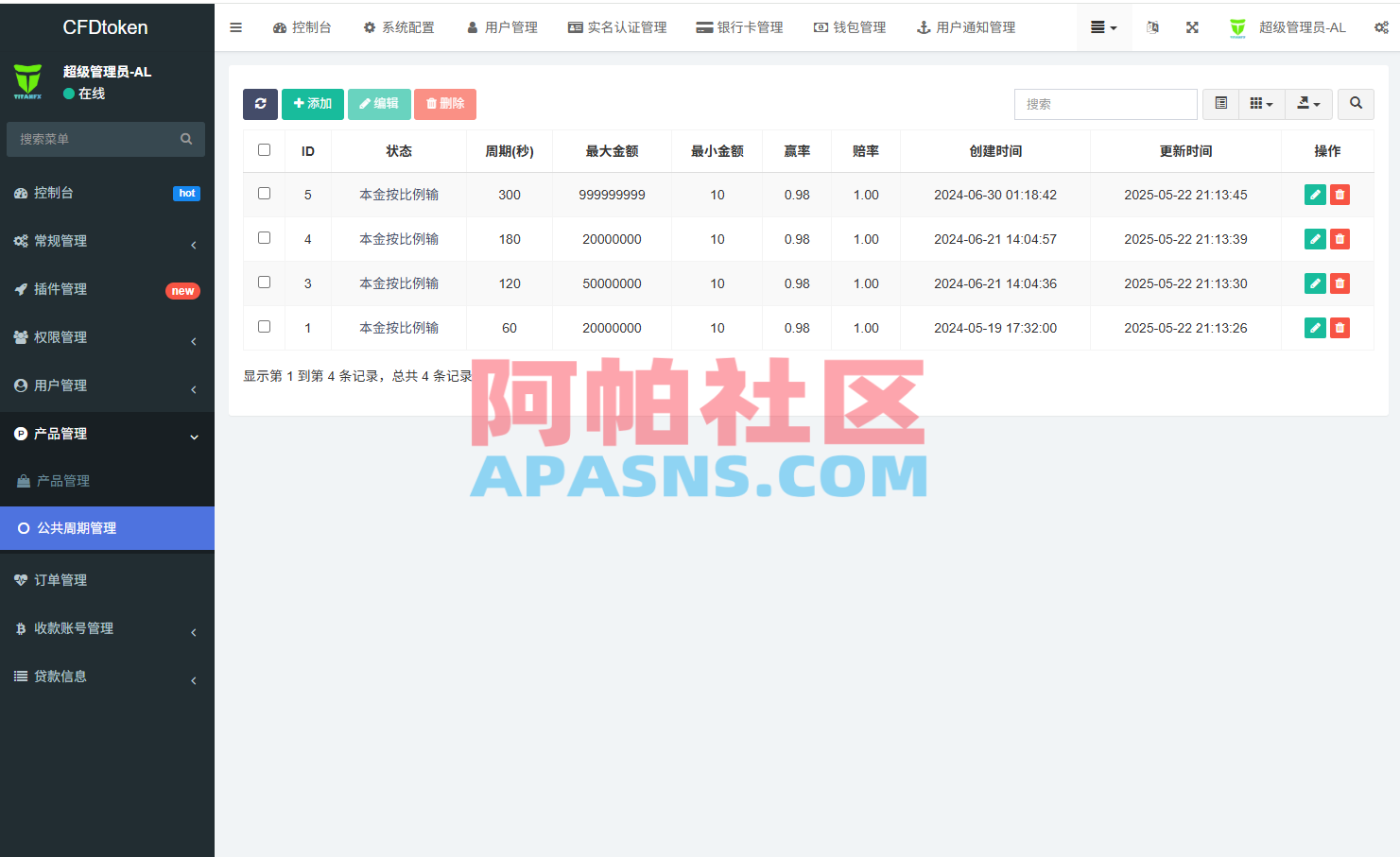Open the top navbar list dropdown
Viewport: 1400px width, 857px height.
coord(1103,27)
